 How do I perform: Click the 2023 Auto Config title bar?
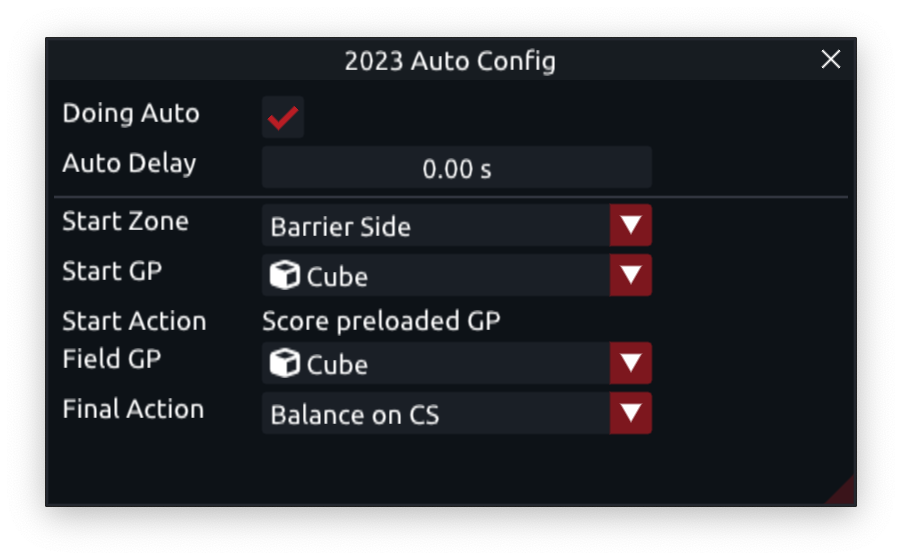[450, 59]
